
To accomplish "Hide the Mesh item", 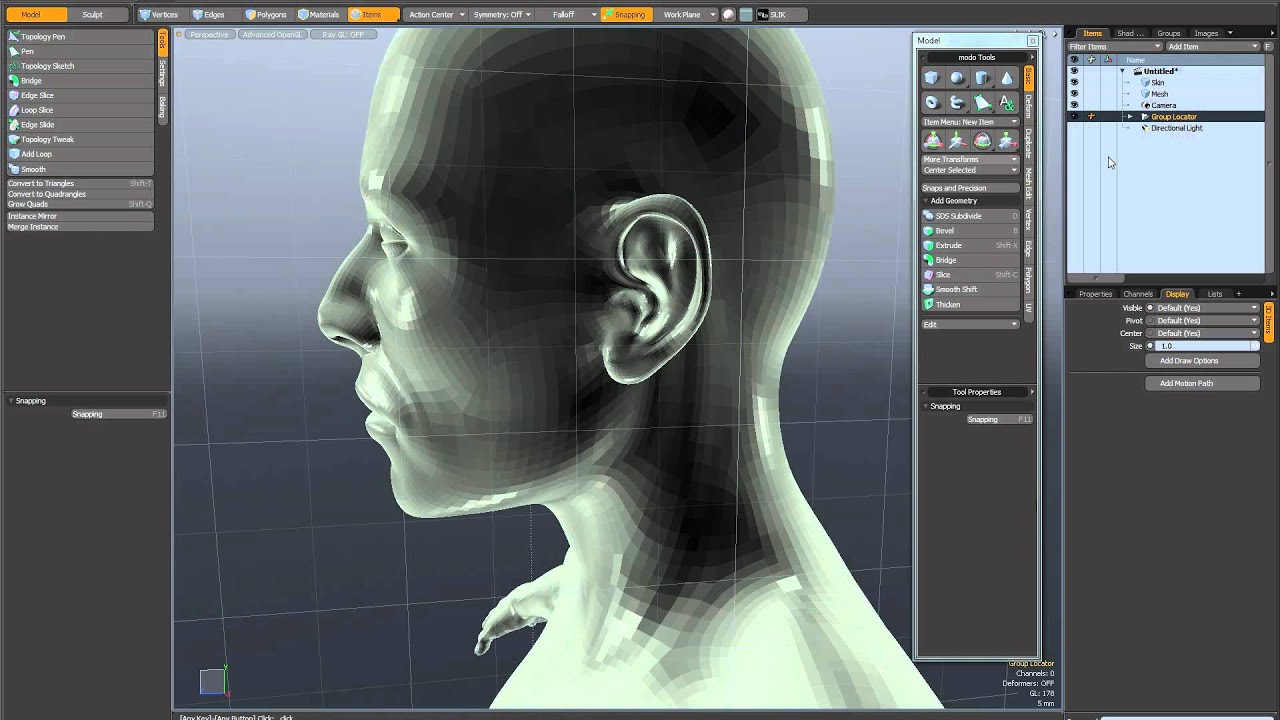I will coord(1074,94).
